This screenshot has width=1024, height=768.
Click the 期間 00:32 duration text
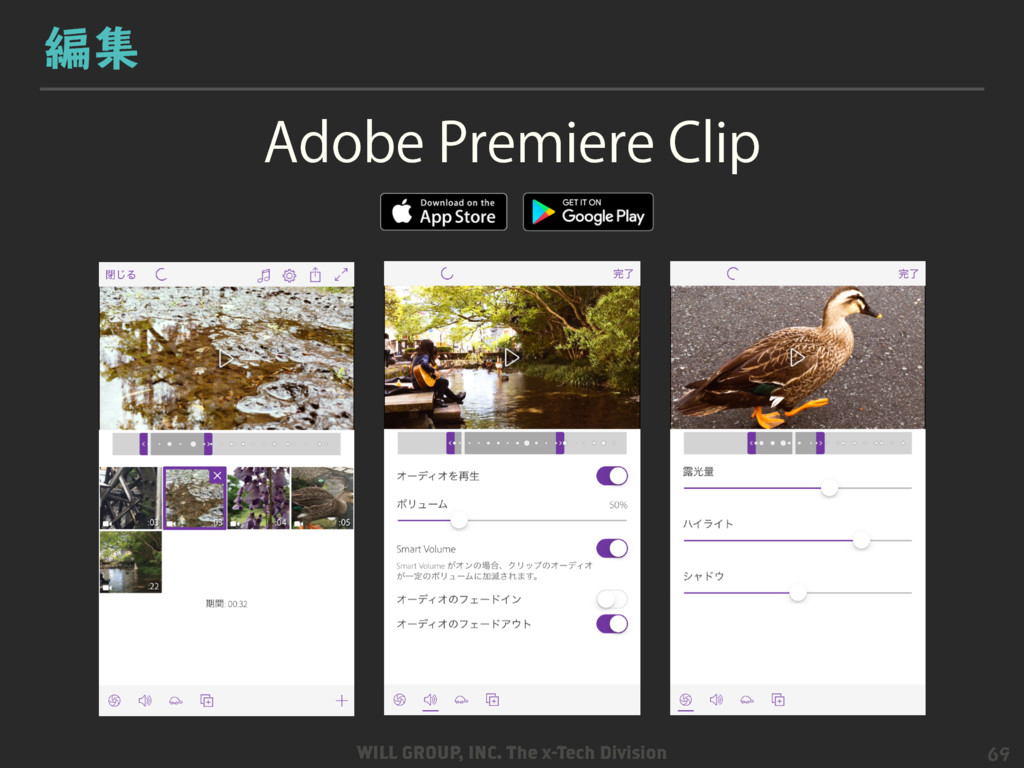(x=227, y=604)
